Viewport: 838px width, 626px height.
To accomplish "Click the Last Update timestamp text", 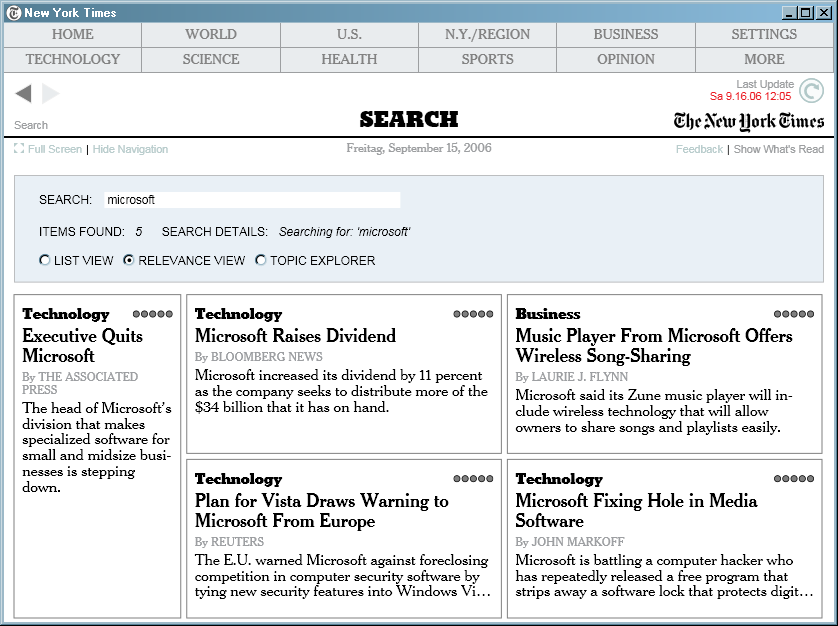I will click(x=750, y=96).
